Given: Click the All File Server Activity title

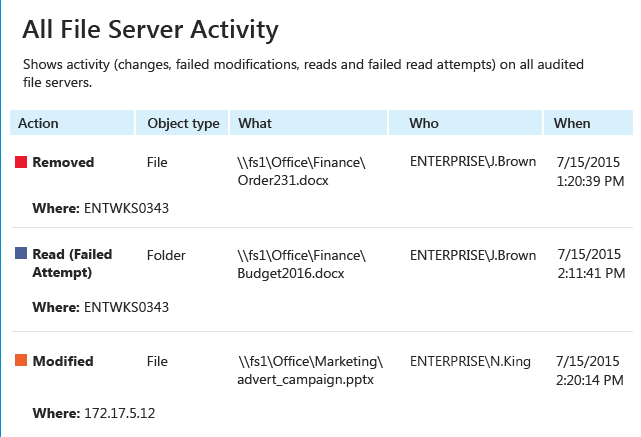Looking at the screenshot, I should (x=150, y=30).
